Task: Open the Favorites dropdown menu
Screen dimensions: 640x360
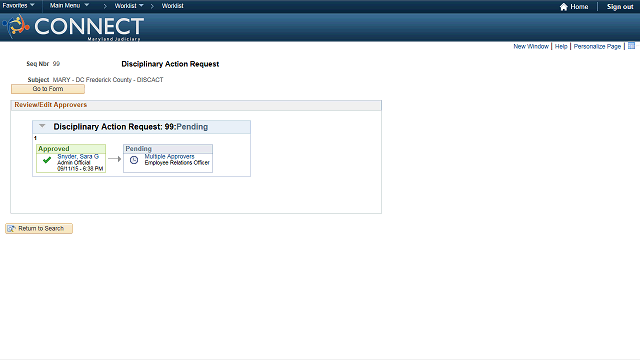Action: (x=18, y=6)
